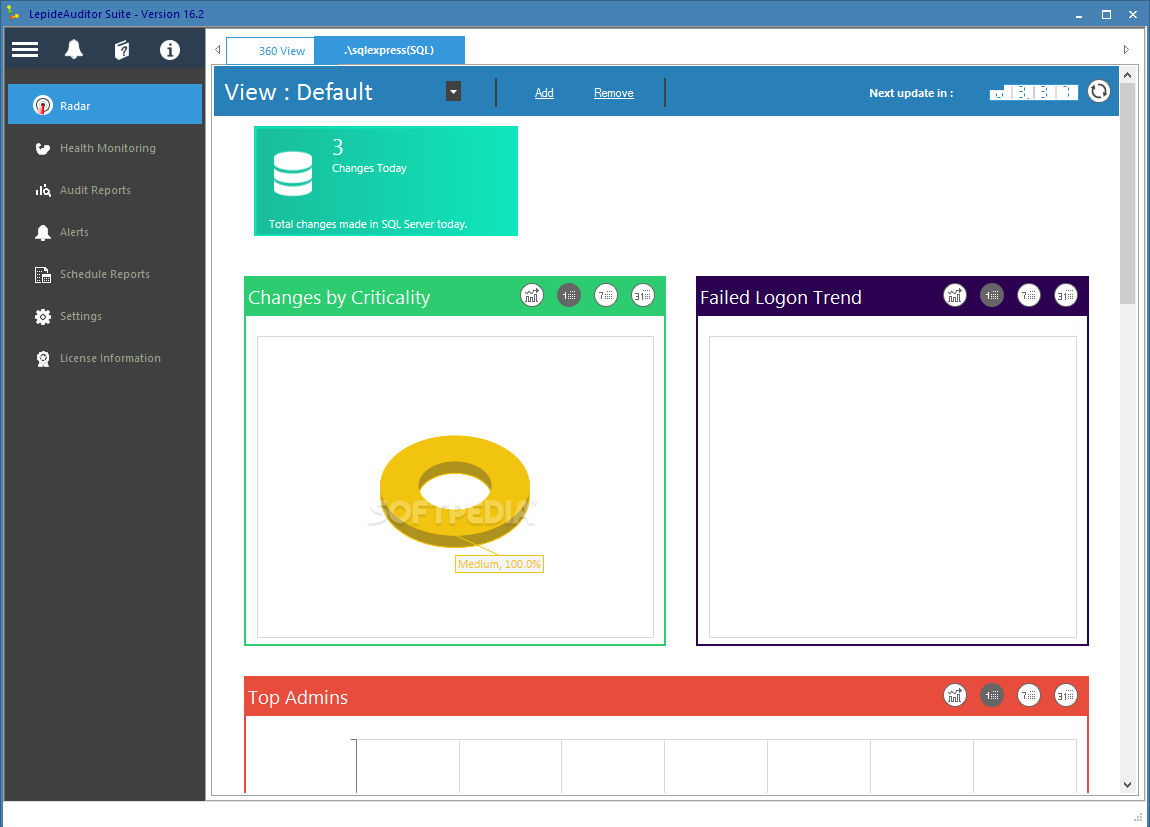Click the Alerts bell icon in sidebar
The height and width of the screenshot is (827, 1150).
click(43, 233)
